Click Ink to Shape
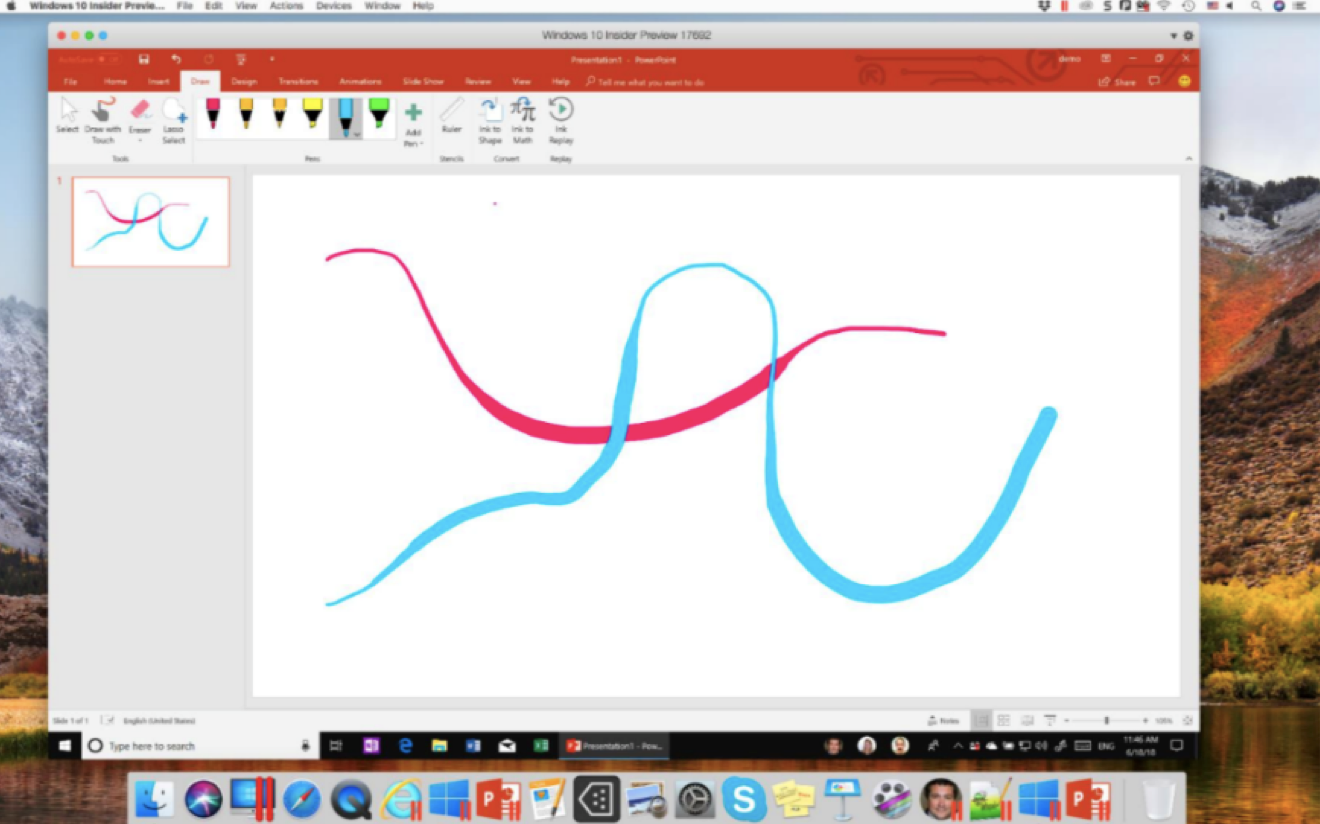Viewport: 1320px width, 824px height. pyautogui.click(x=490, y=121)
